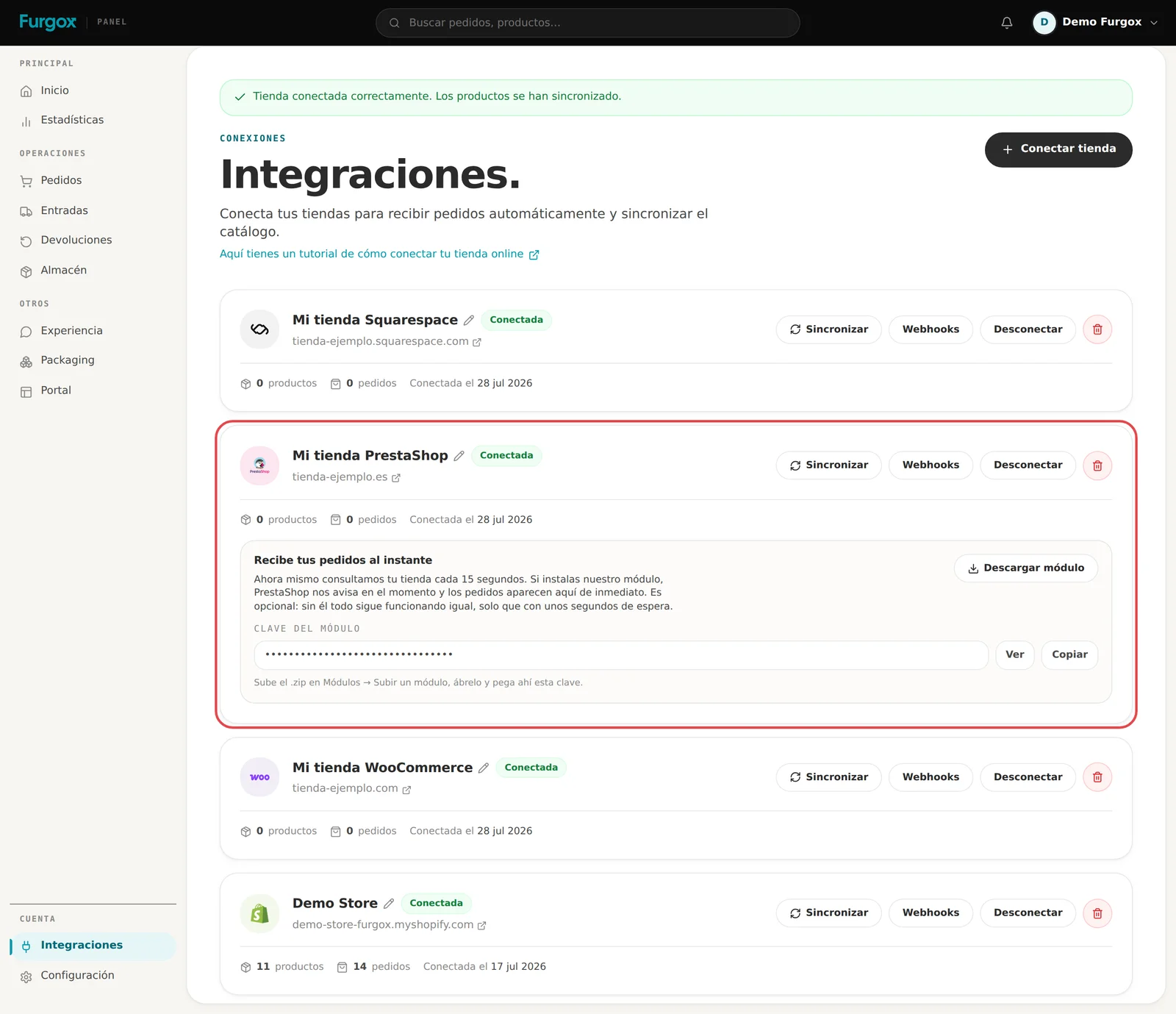Delete the Squarespace store with trash icon

(x=1097, y=329)
